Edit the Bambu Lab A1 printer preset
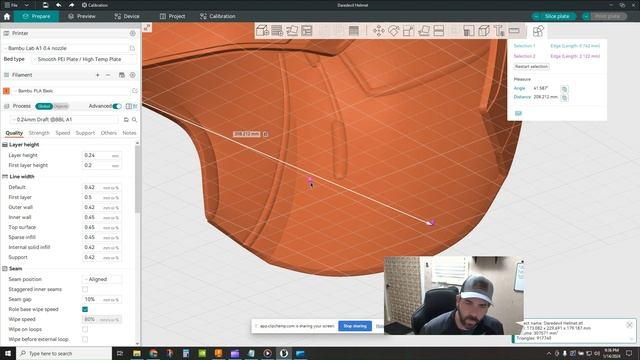 click(x=132, y=48)
